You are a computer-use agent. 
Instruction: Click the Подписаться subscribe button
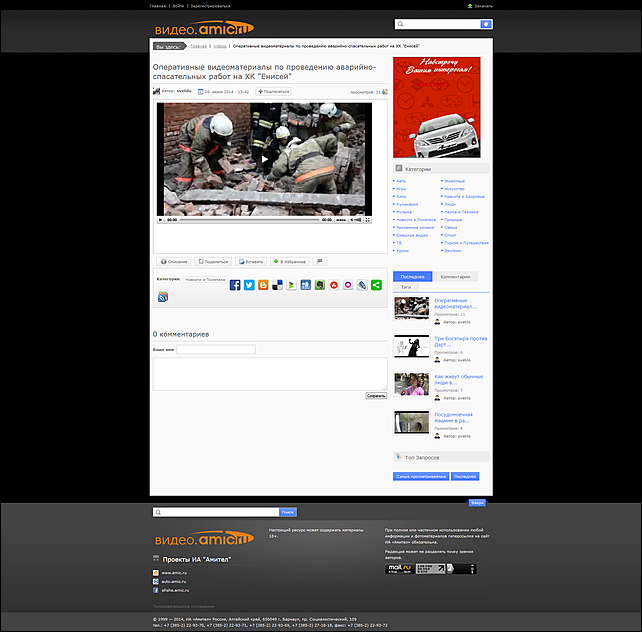click(273, 91)
